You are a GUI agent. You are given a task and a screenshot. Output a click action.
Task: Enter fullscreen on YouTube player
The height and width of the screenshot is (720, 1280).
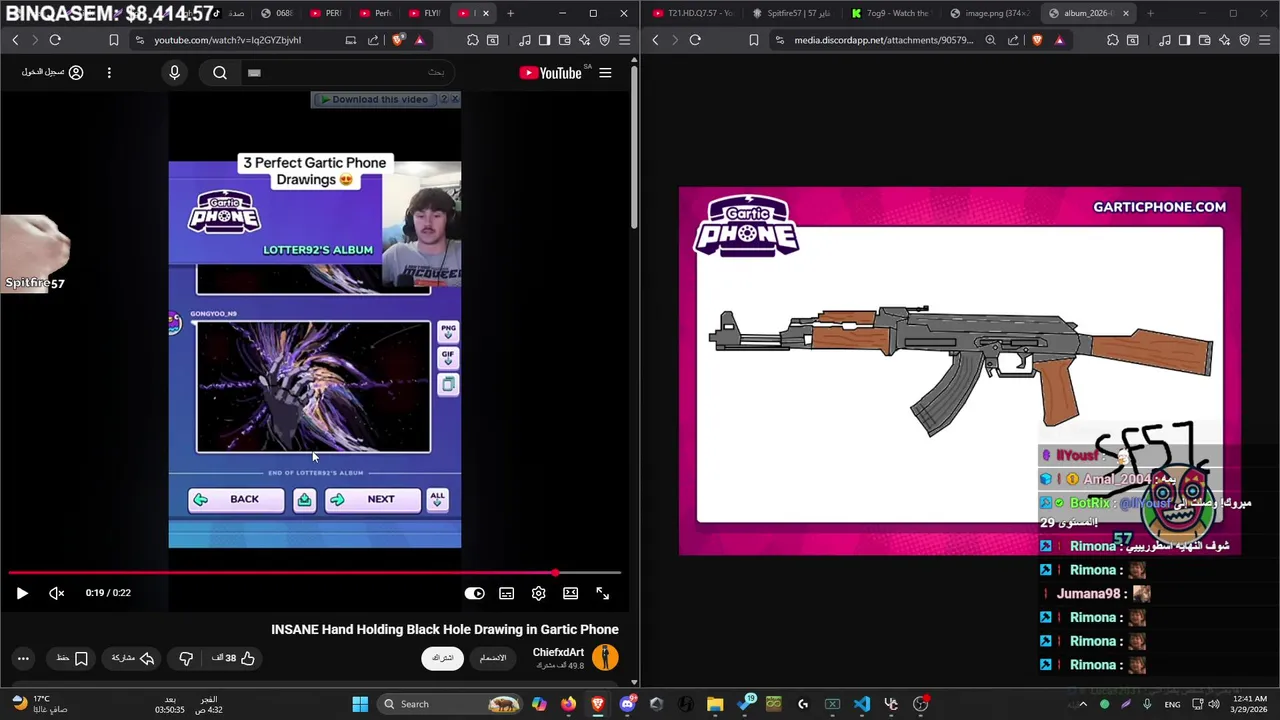[x=603, y=593]
